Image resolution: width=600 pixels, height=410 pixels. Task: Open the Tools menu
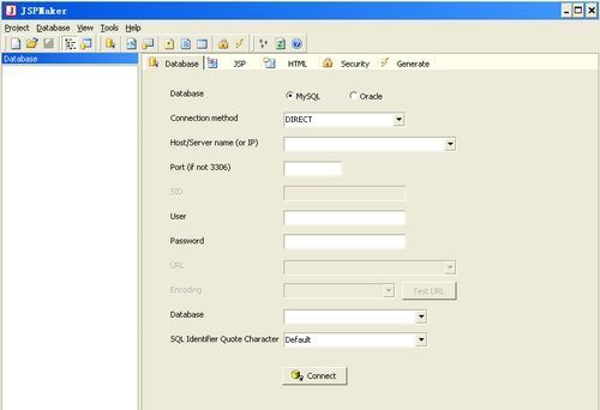pyautogui.click(x=109, y=28)
